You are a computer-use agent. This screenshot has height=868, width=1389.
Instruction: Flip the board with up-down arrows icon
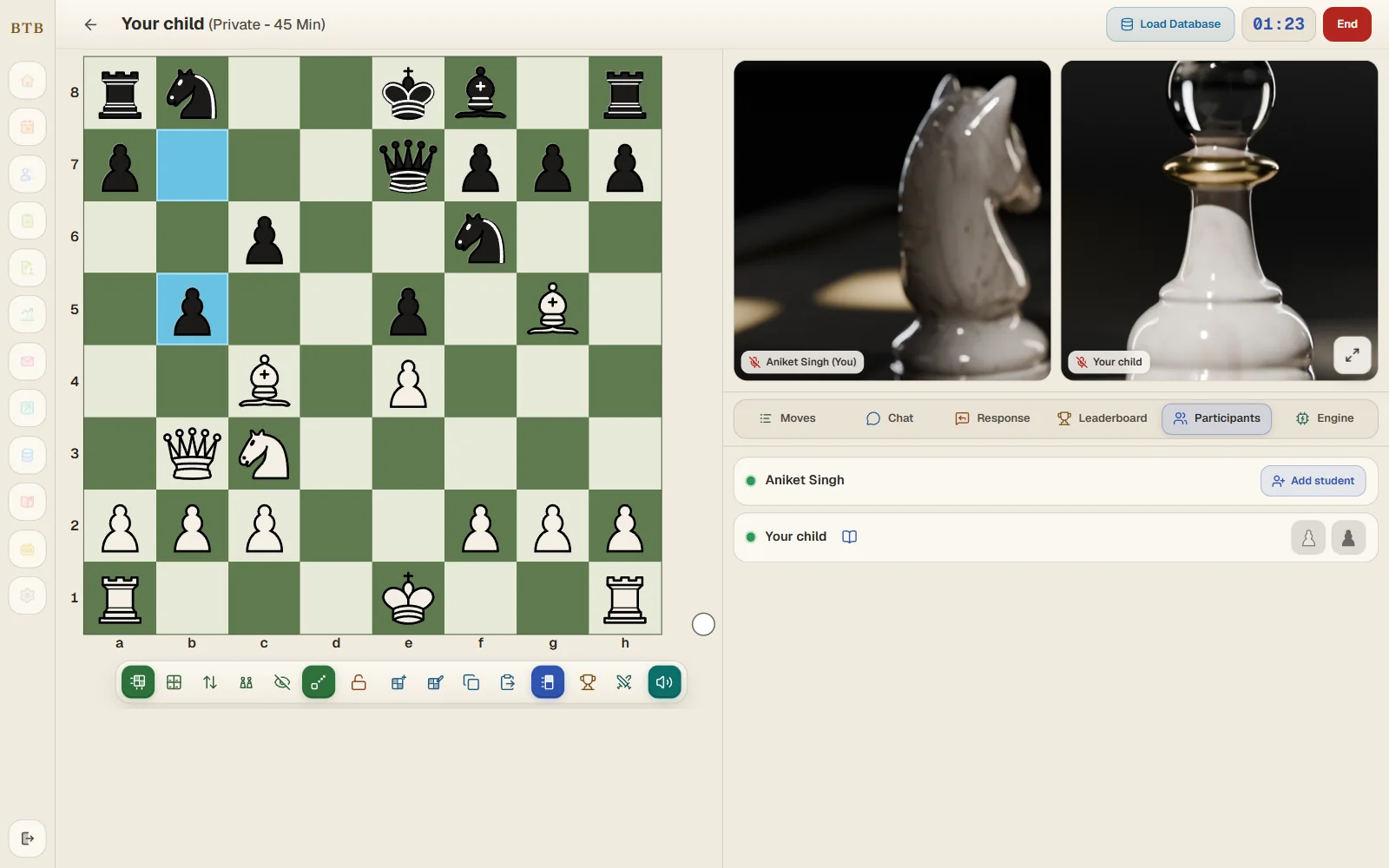[x=210, y=682]
